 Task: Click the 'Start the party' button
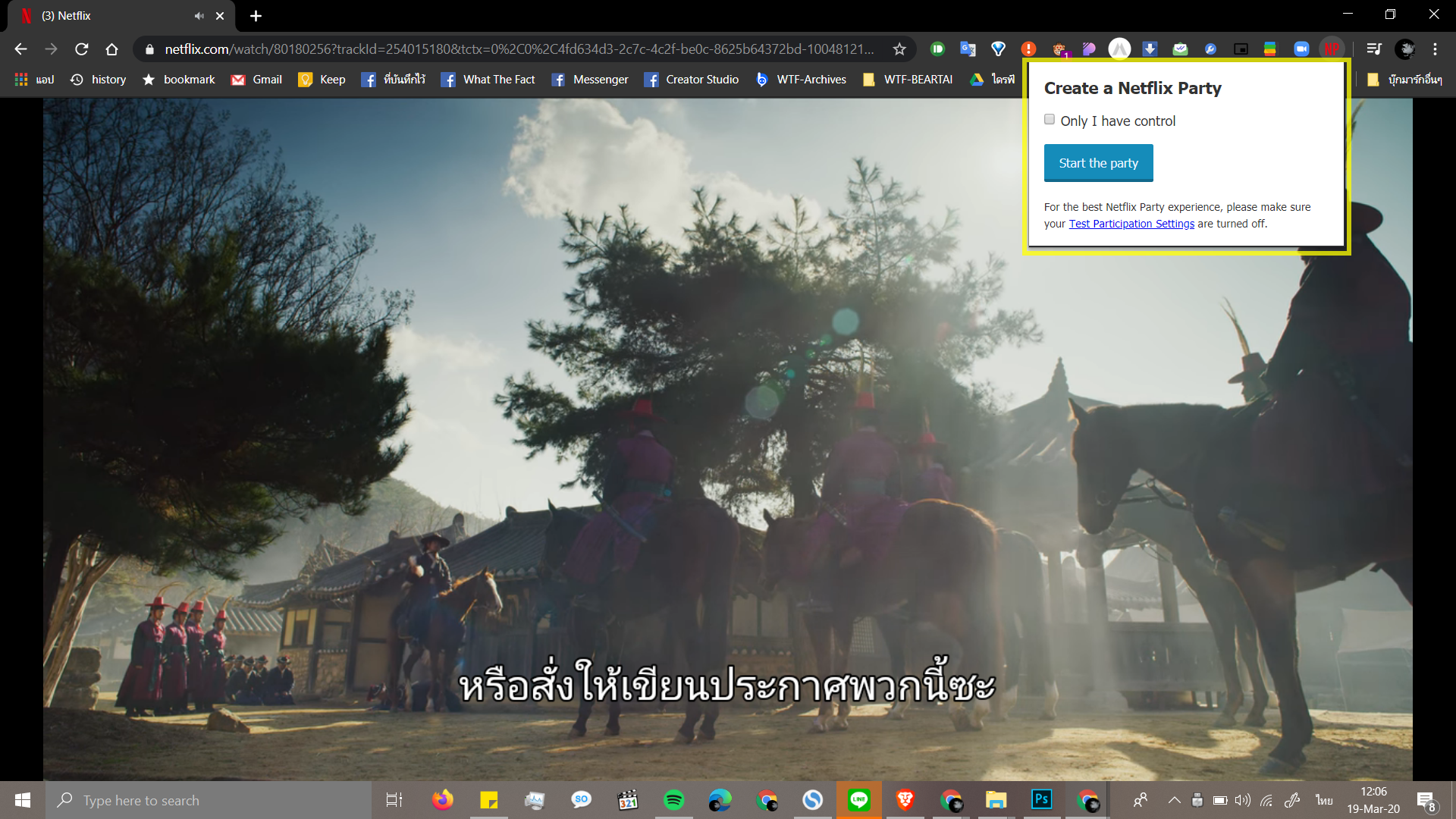1098,163
